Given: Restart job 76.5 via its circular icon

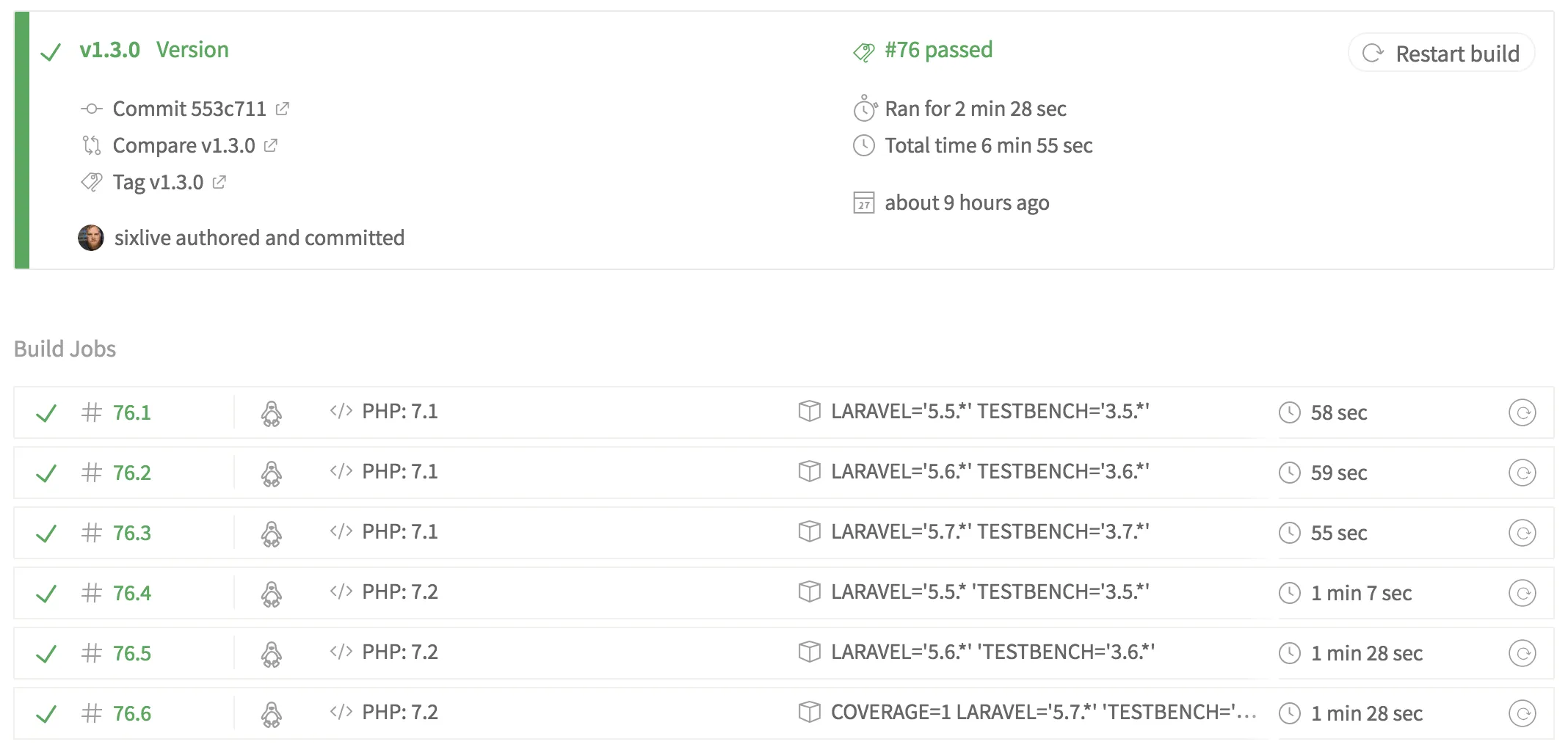Looking at the screenshot, I should [x=1522, y=653].
